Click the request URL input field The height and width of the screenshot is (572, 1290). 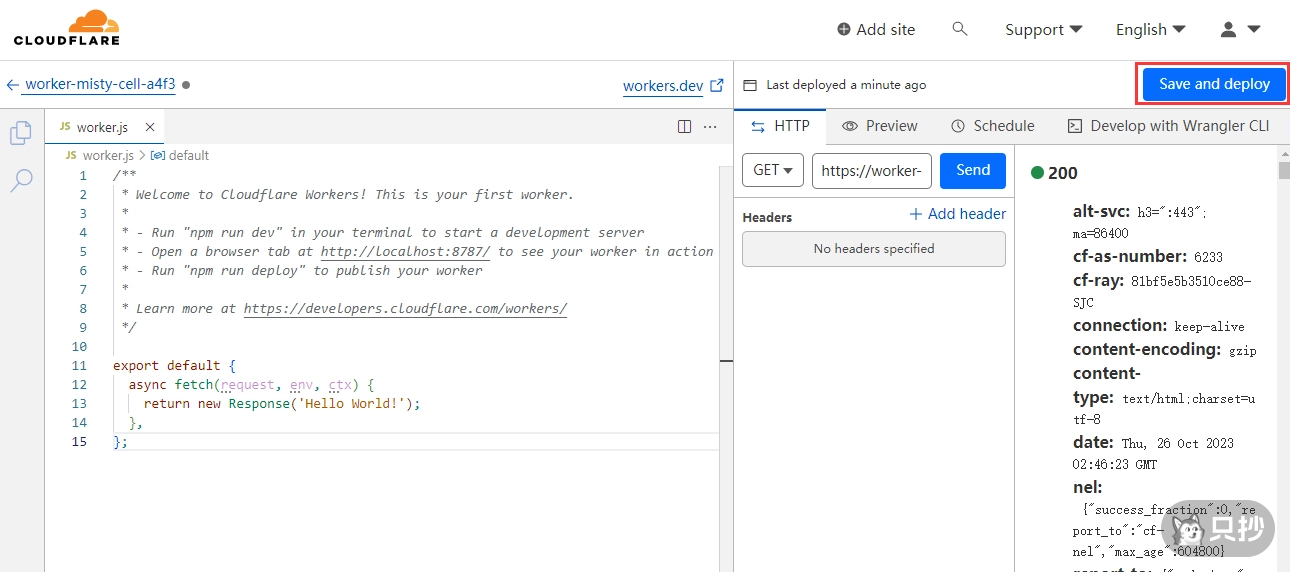click(x=871, y=170)
